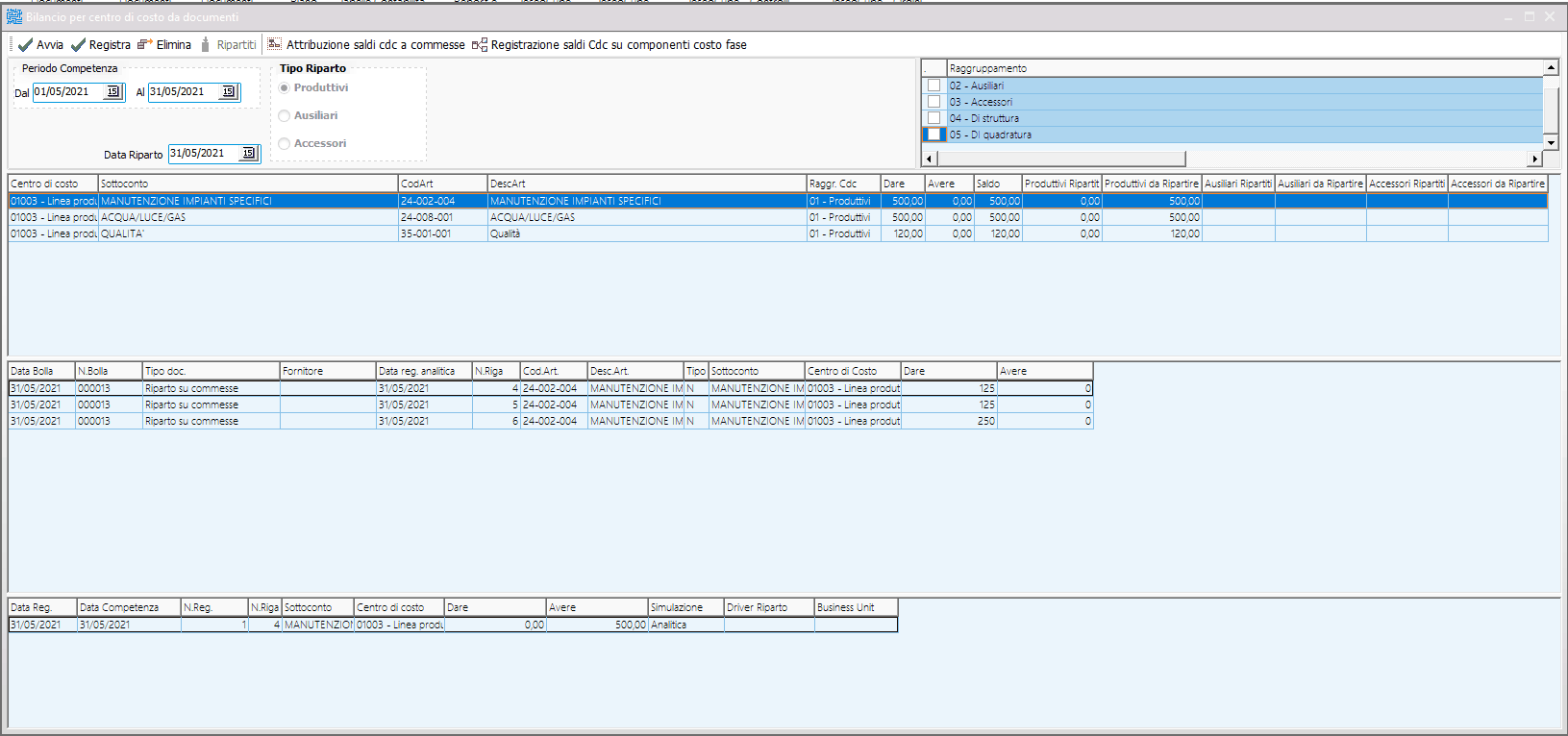Click the Tipo doc. column header
Image resolution: width=1568 pixels, height=736 pixels.
pos(212,371)
